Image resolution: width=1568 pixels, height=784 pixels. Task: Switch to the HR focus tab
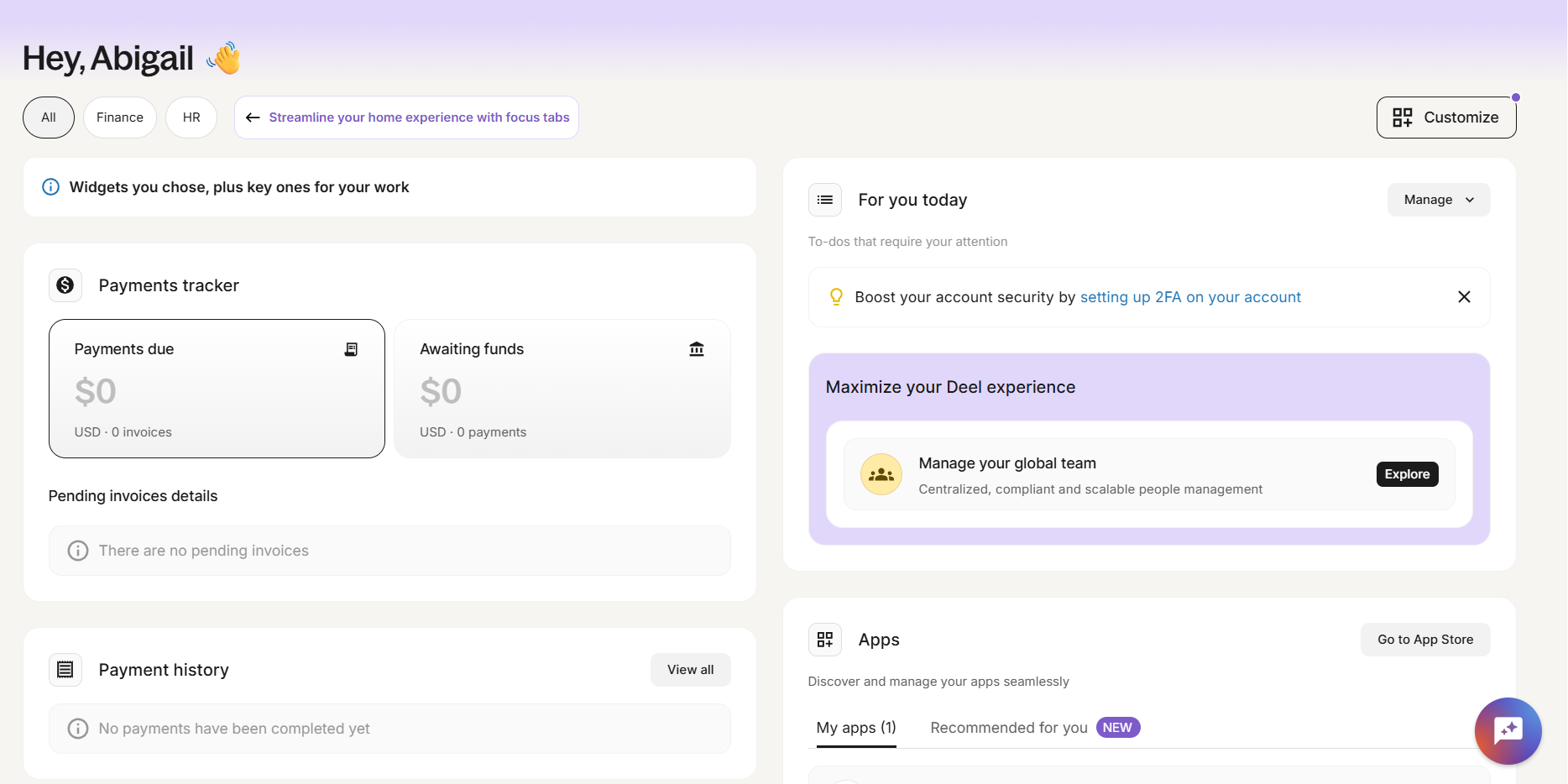[191, 118]
